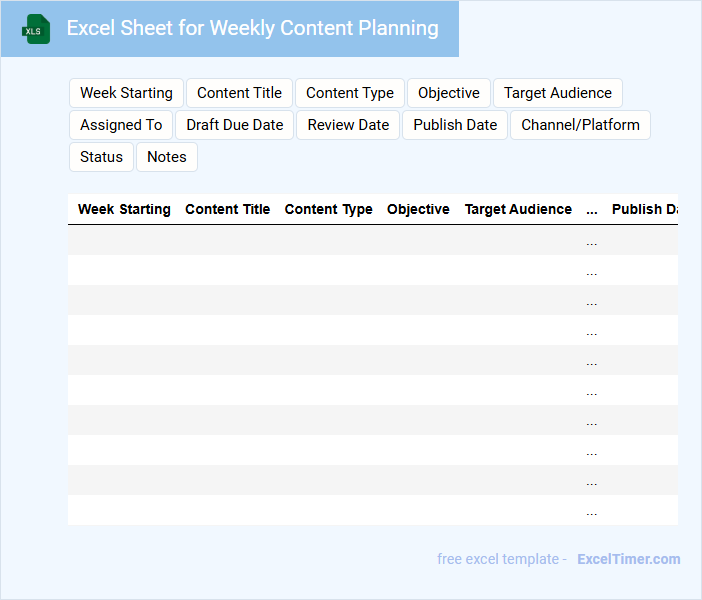
Task: Click the Channel/Platform tag
Action: [x=580, y=125]
